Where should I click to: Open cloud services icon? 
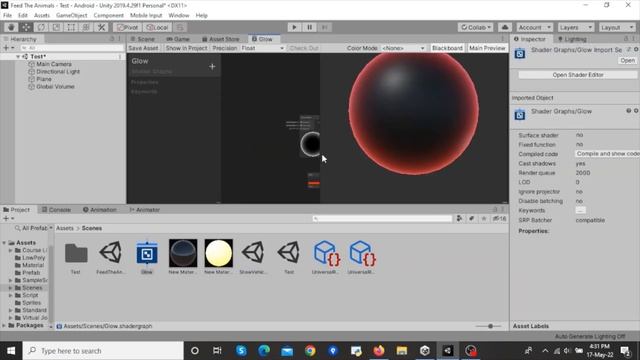505,27
